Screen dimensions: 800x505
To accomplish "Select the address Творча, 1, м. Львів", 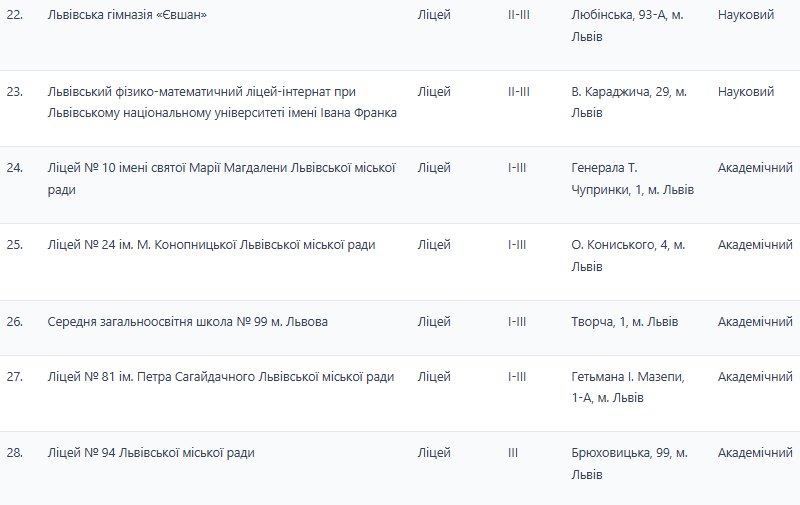I will pos(624,322).
